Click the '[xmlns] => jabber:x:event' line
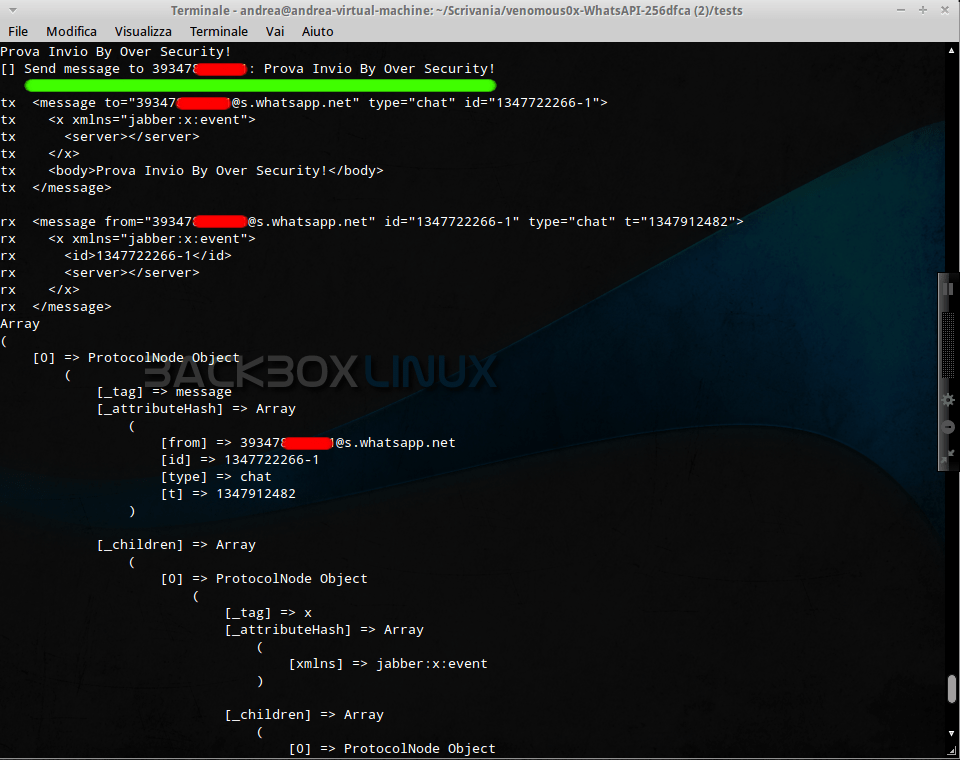Viewport: 960px width, 760px height. pos(388,664)
